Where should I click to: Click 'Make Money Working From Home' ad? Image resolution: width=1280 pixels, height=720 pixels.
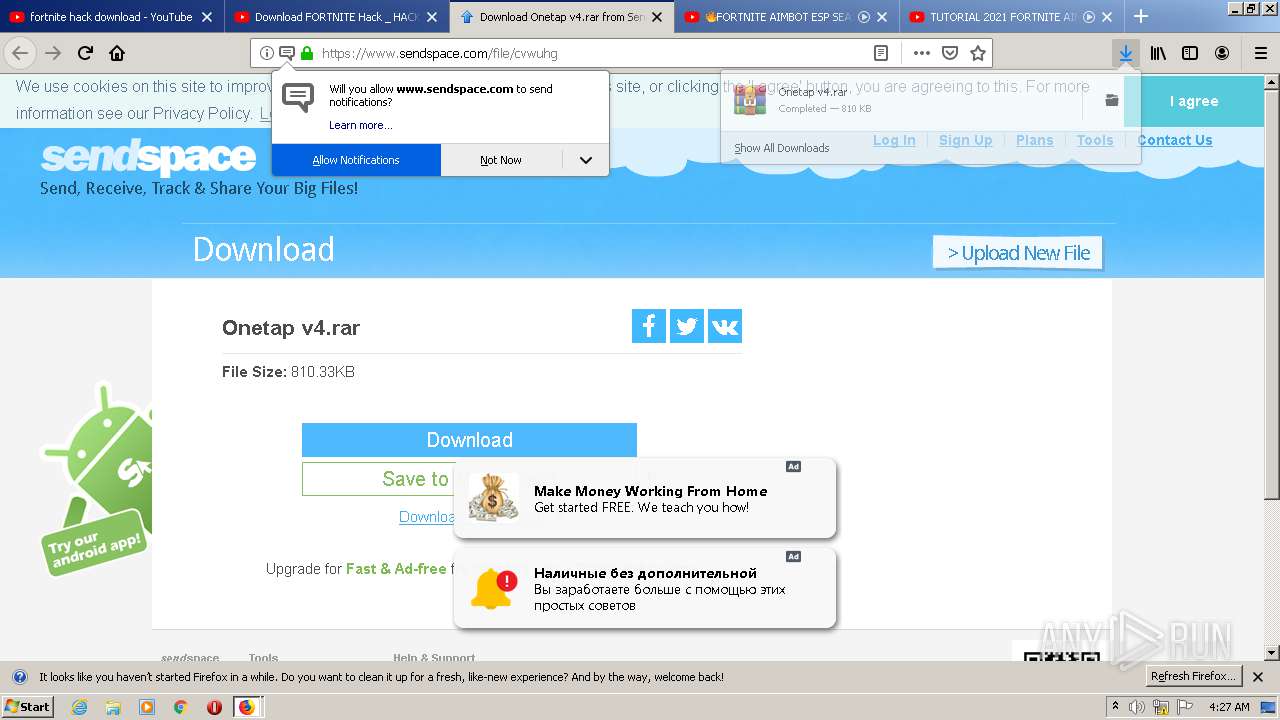pos(645,498)
